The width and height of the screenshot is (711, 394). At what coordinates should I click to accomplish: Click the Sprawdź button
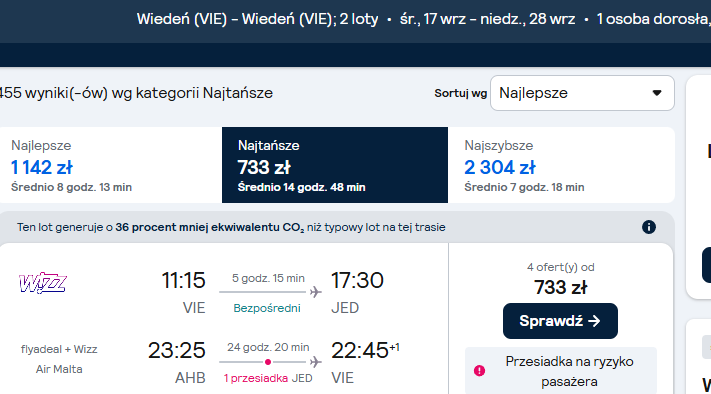pyautogui.click(x=560, y=321)
